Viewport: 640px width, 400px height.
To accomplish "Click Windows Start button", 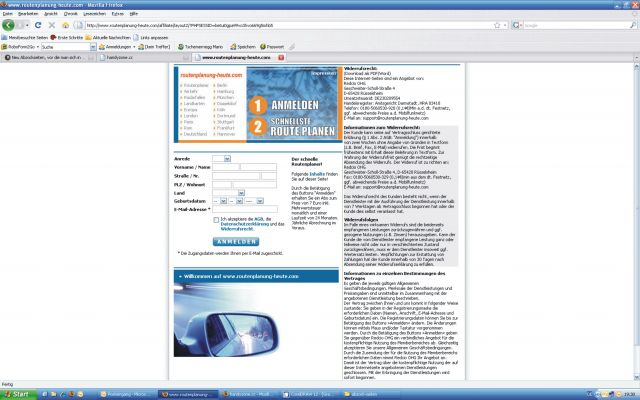I will point(17,393).
